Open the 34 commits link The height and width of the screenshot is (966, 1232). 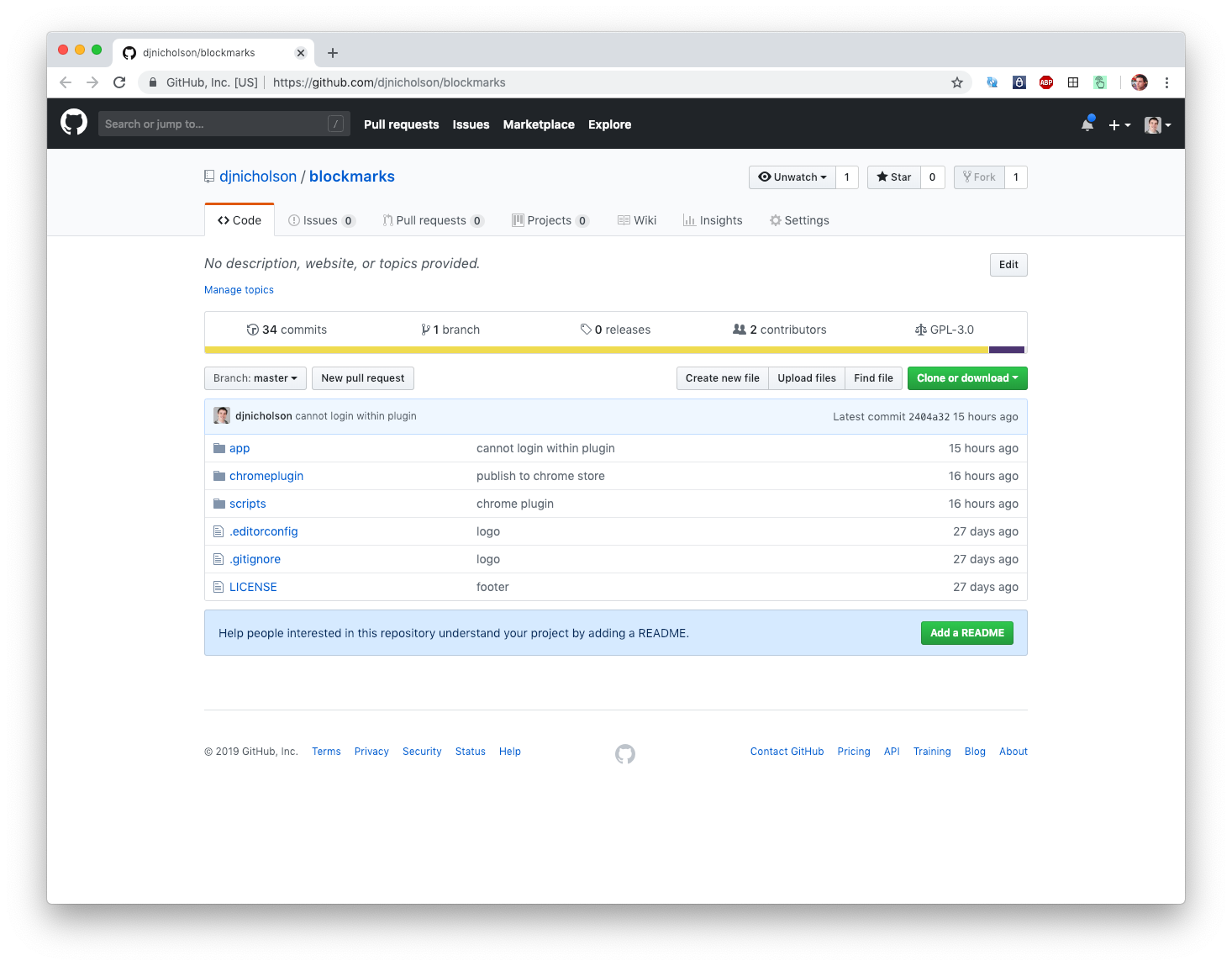pos(287,330)
